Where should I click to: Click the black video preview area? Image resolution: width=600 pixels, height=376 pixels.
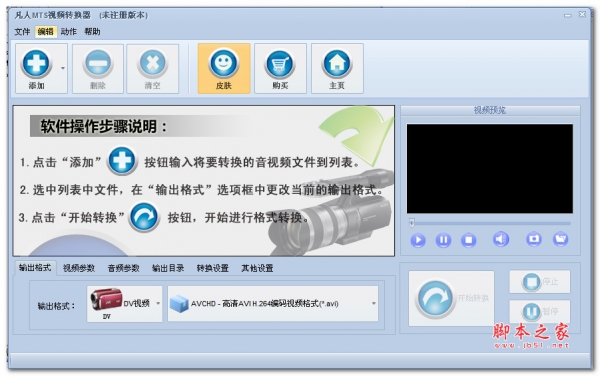(x=489, y=168)
